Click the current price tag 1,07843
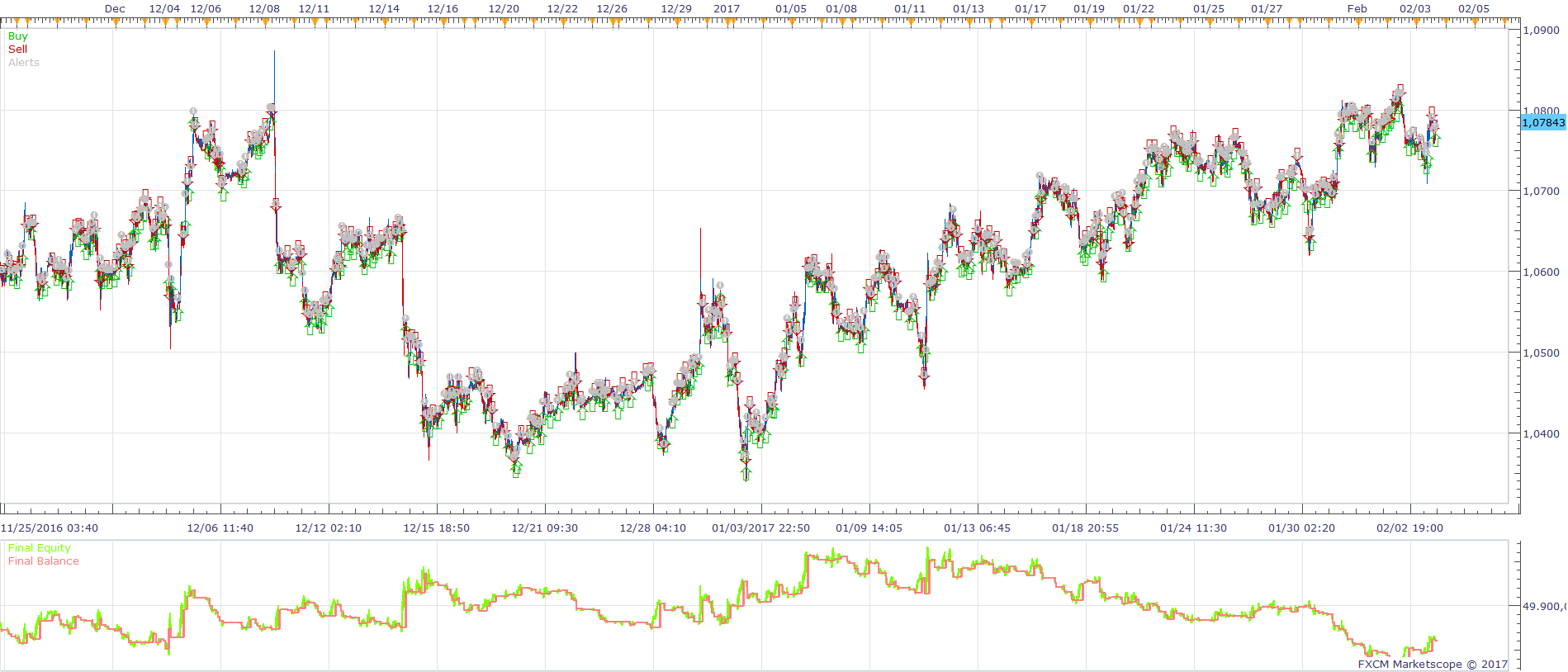This screenshot has width=1568, height=672. point(1543,122)
